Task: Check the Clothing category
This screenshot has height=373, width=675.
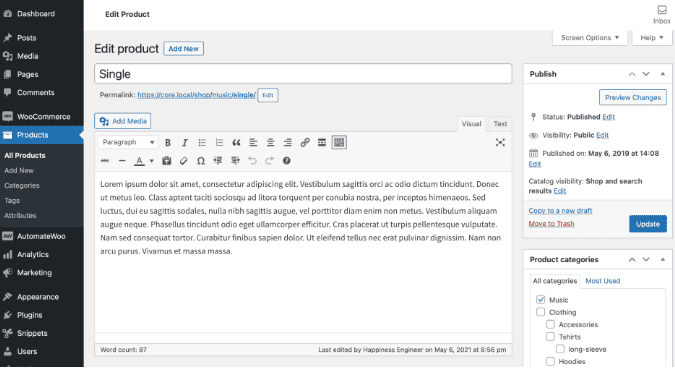Action: click(x=541, y=312)
